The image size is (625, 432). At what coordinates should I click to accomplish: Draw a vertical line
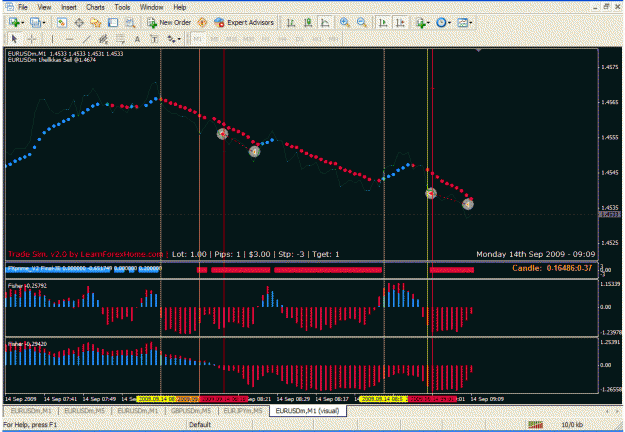(x=52, y=39)
